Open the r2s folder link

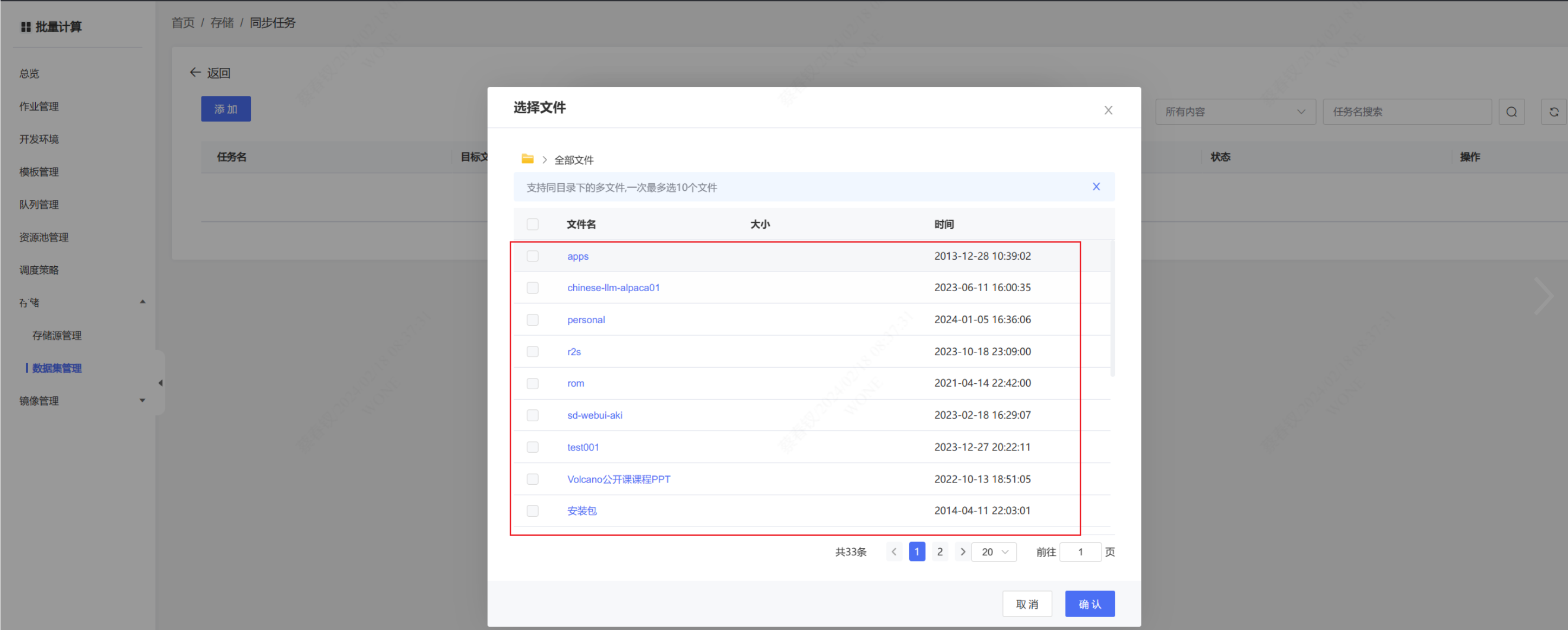click(x=574, y=351)
